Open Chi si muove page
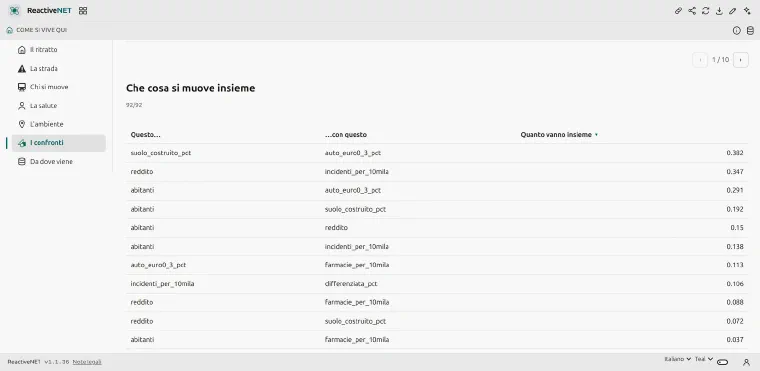Screen dimensions: 760x371 59,87
